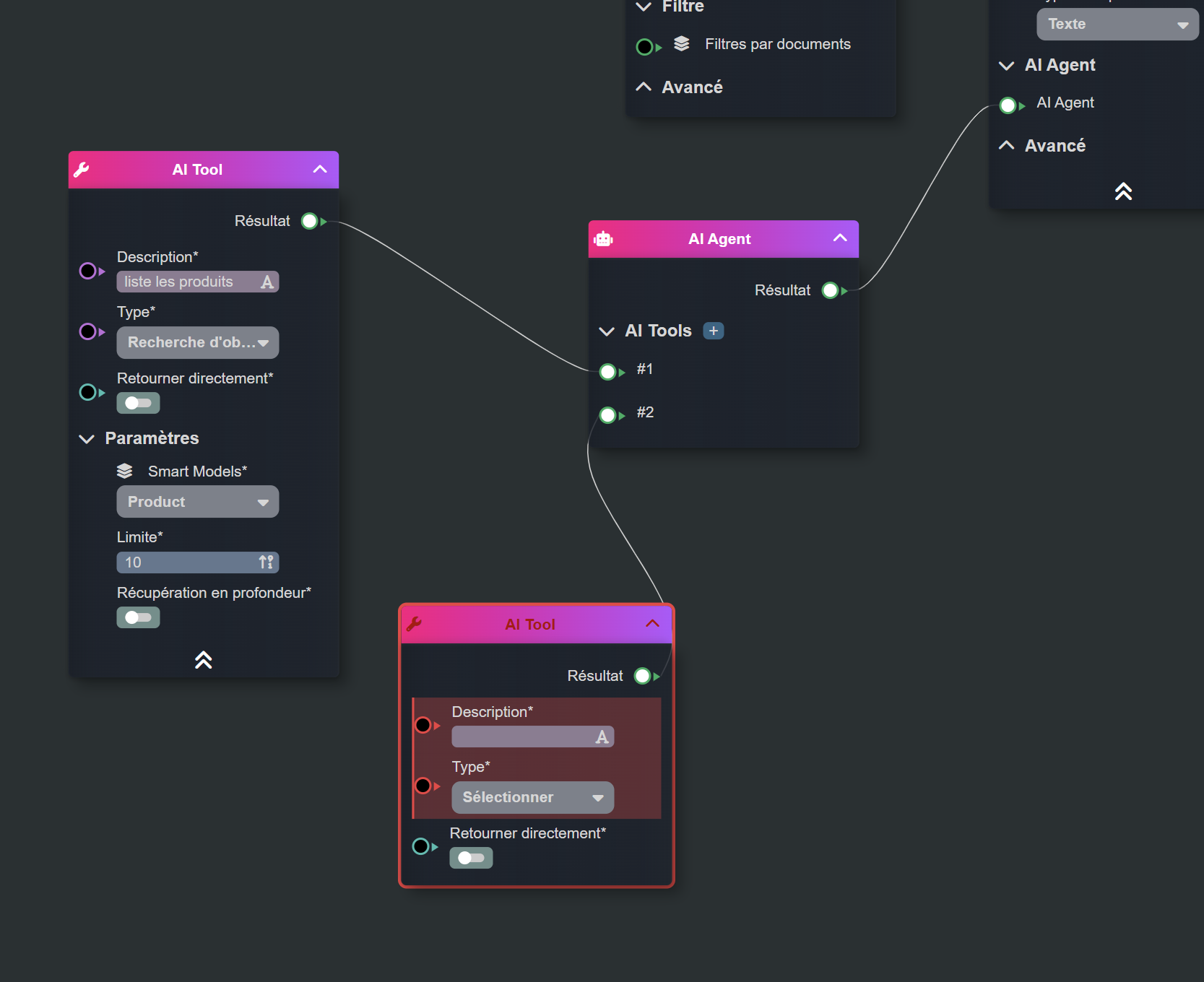Collapse the Paramètres section

point(87,439)
